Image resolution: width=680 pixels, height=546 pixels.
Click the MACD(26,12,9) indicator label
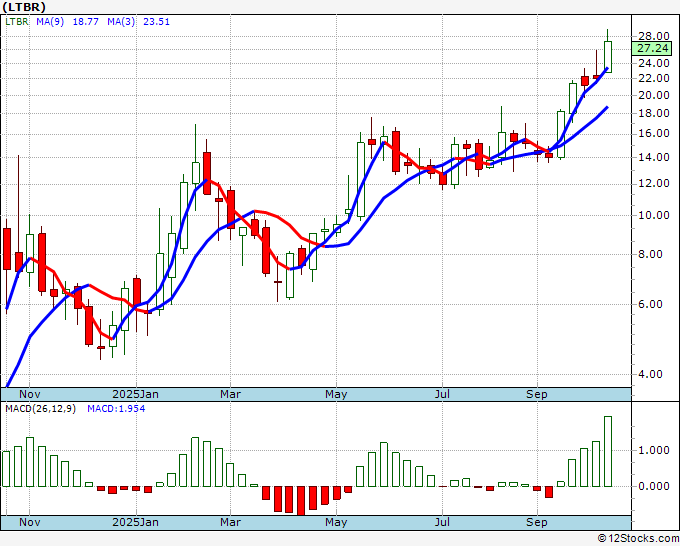(40, 409)
